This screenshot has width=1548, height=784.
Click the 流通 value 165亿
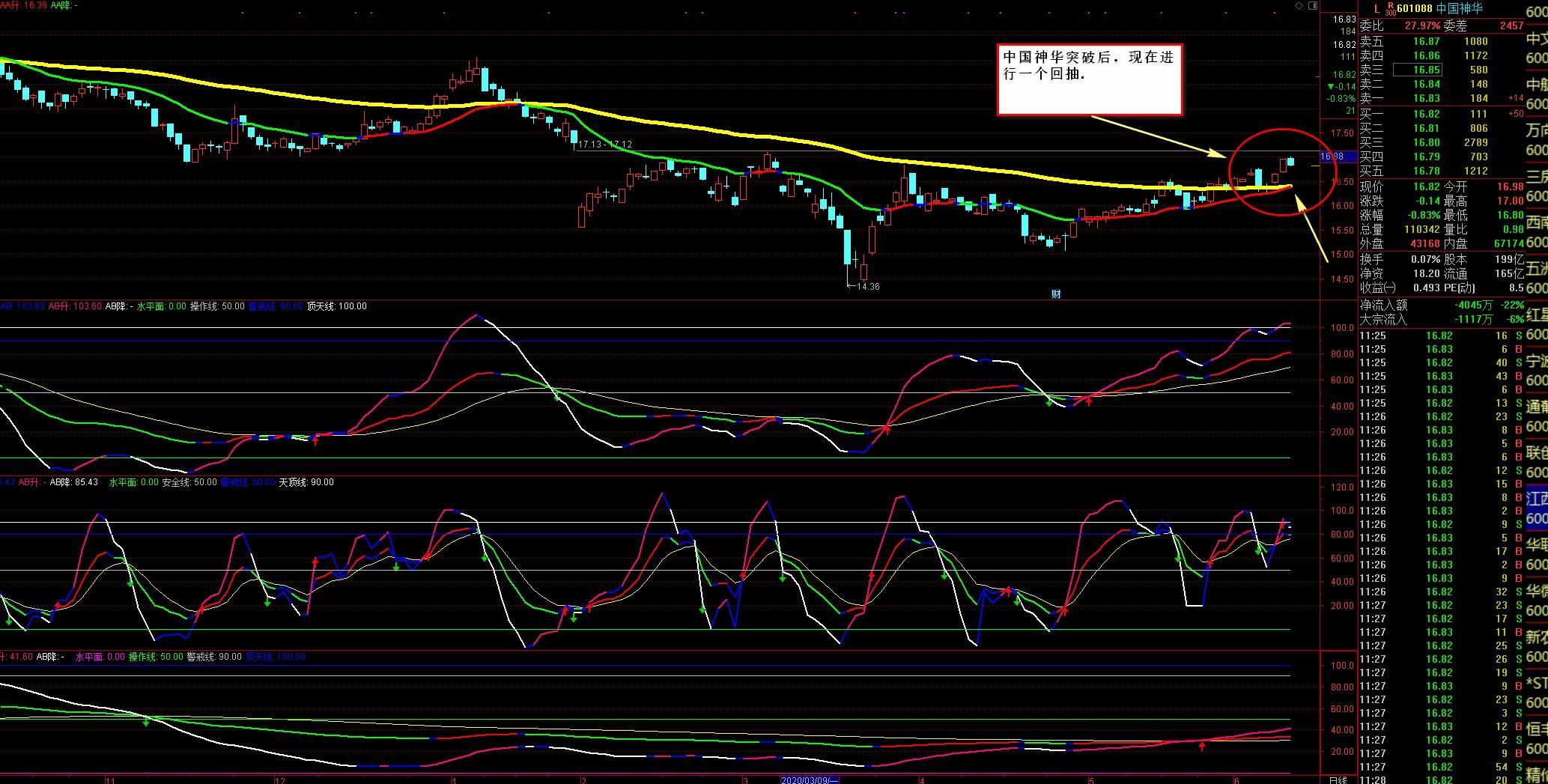coord(1510,274)
